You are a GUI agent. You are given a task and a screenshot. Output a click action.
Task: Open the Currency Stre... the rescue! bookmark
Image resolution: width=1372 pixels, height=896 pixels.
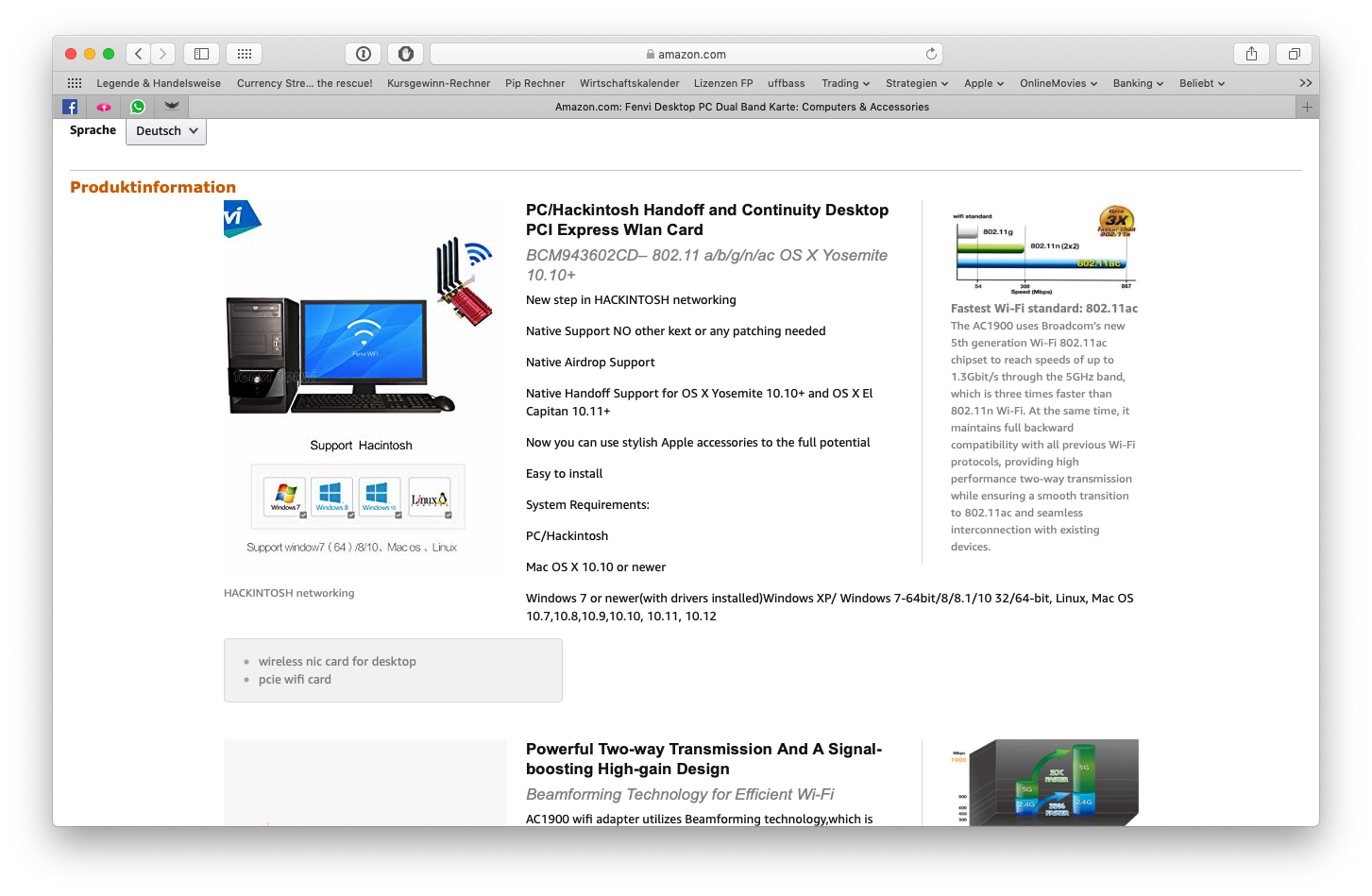click(305, 83)
